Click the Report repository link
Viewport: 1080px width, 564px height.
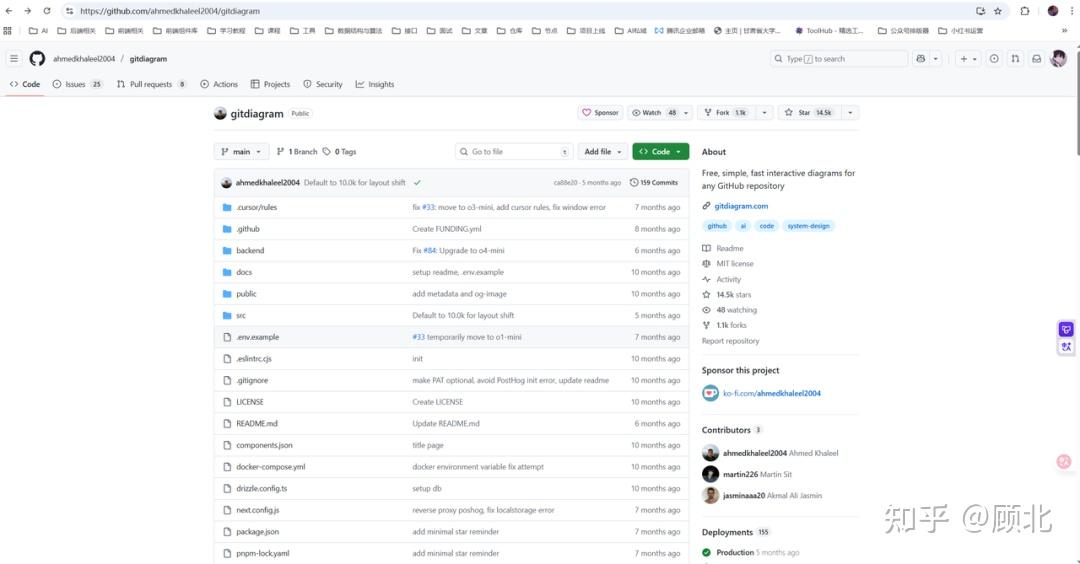click(x=730, y=341)
